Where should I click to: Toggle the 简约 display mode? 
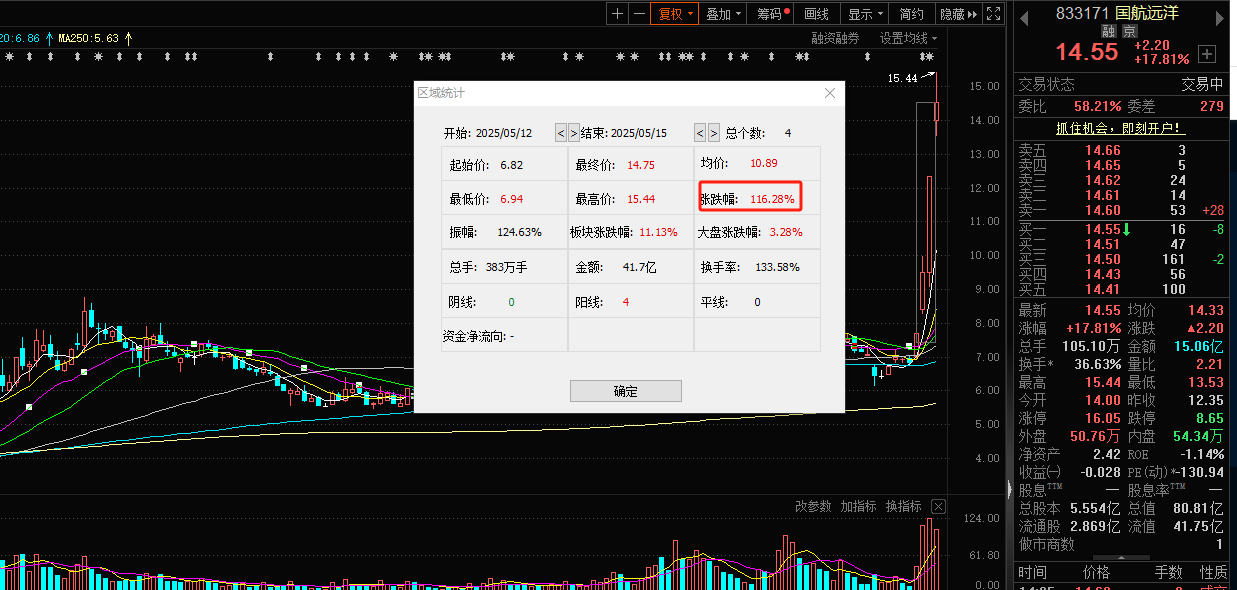click(911, 14)
